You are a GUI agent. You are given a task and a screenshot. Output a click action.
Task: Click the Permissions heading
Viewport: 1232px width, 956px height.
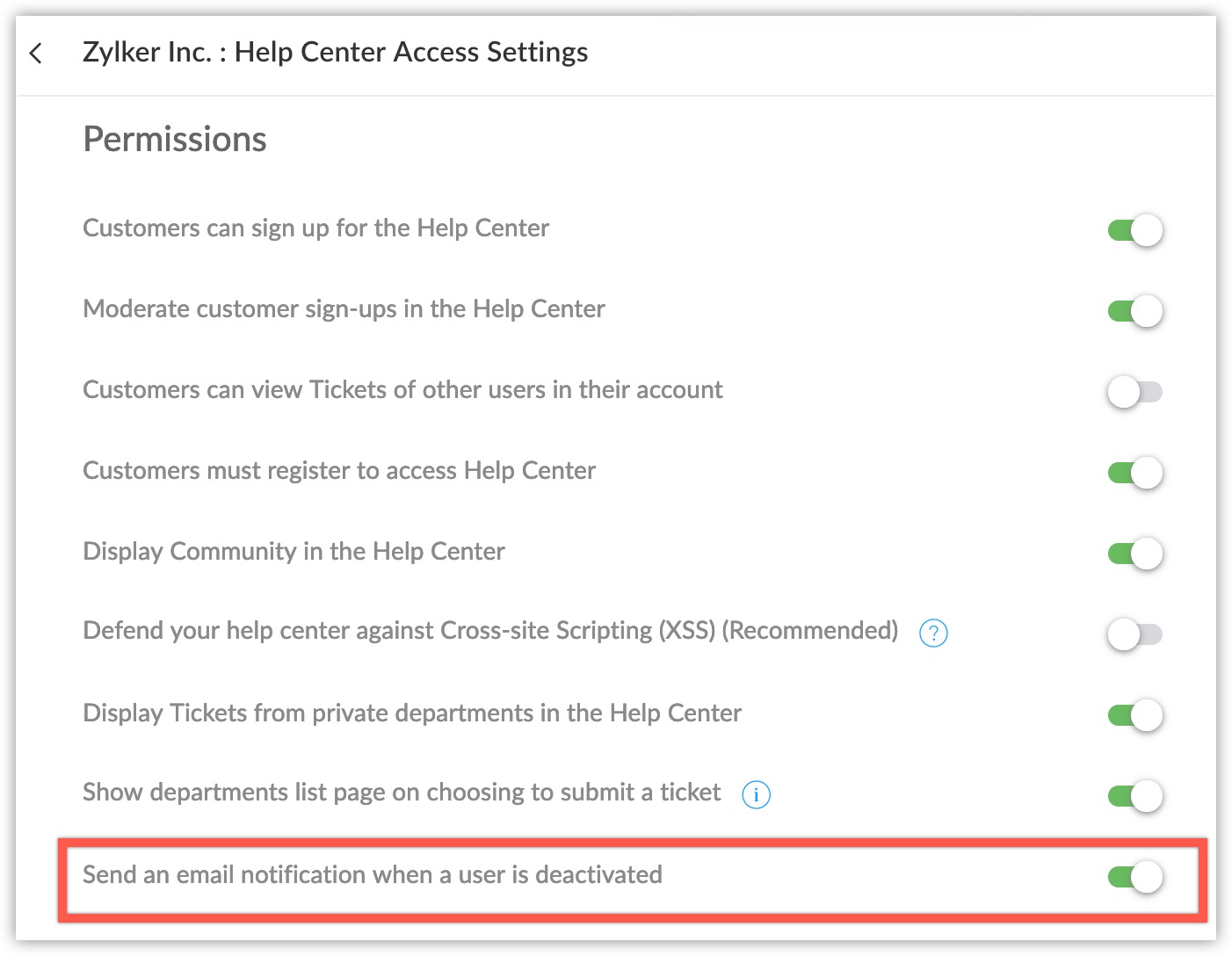point(175,140)
